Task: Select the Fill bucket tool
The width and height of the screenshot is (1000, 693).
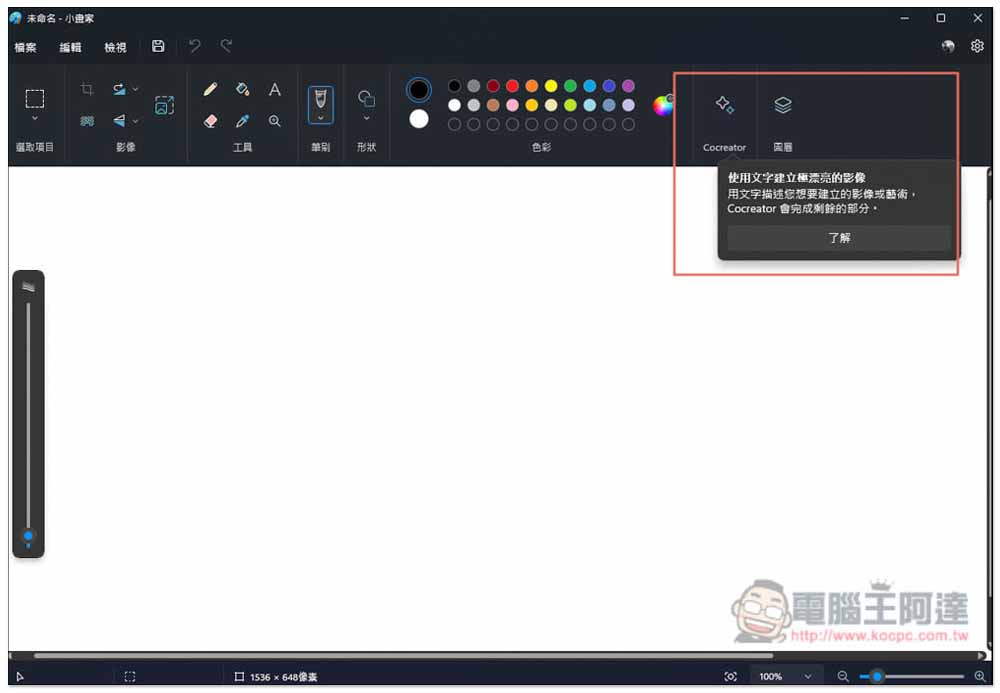Action: coord(242,89)
